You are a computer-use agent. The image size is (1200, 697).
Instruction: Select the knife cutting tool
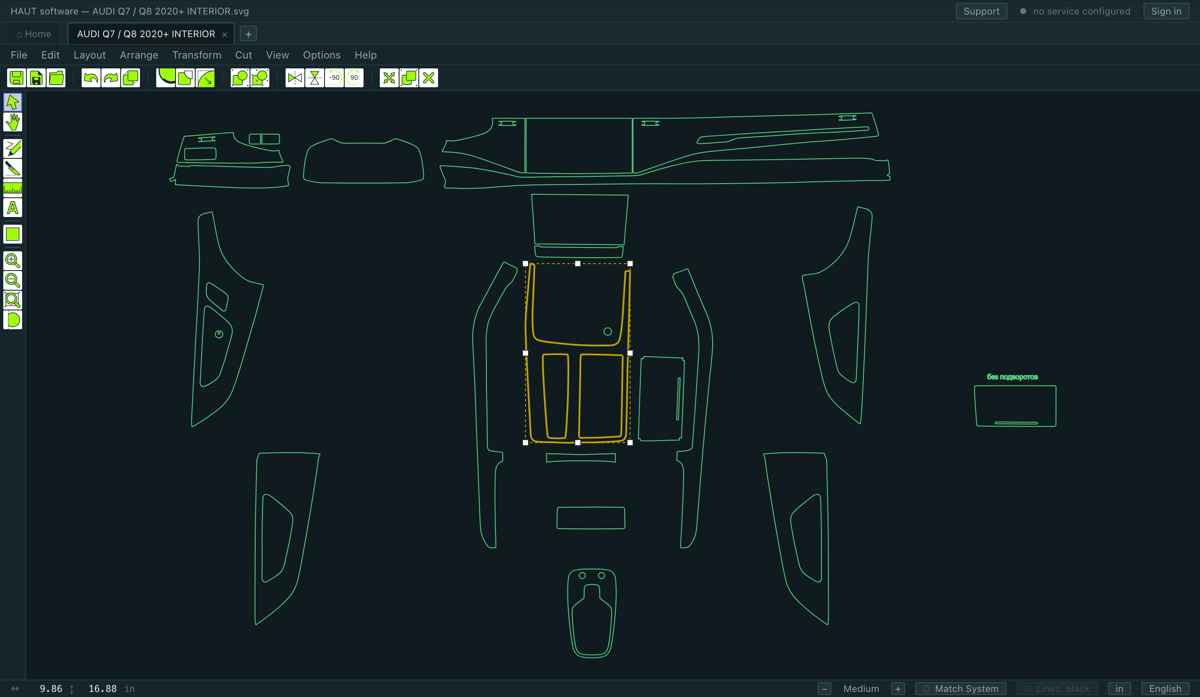click(x=13, y=168)
